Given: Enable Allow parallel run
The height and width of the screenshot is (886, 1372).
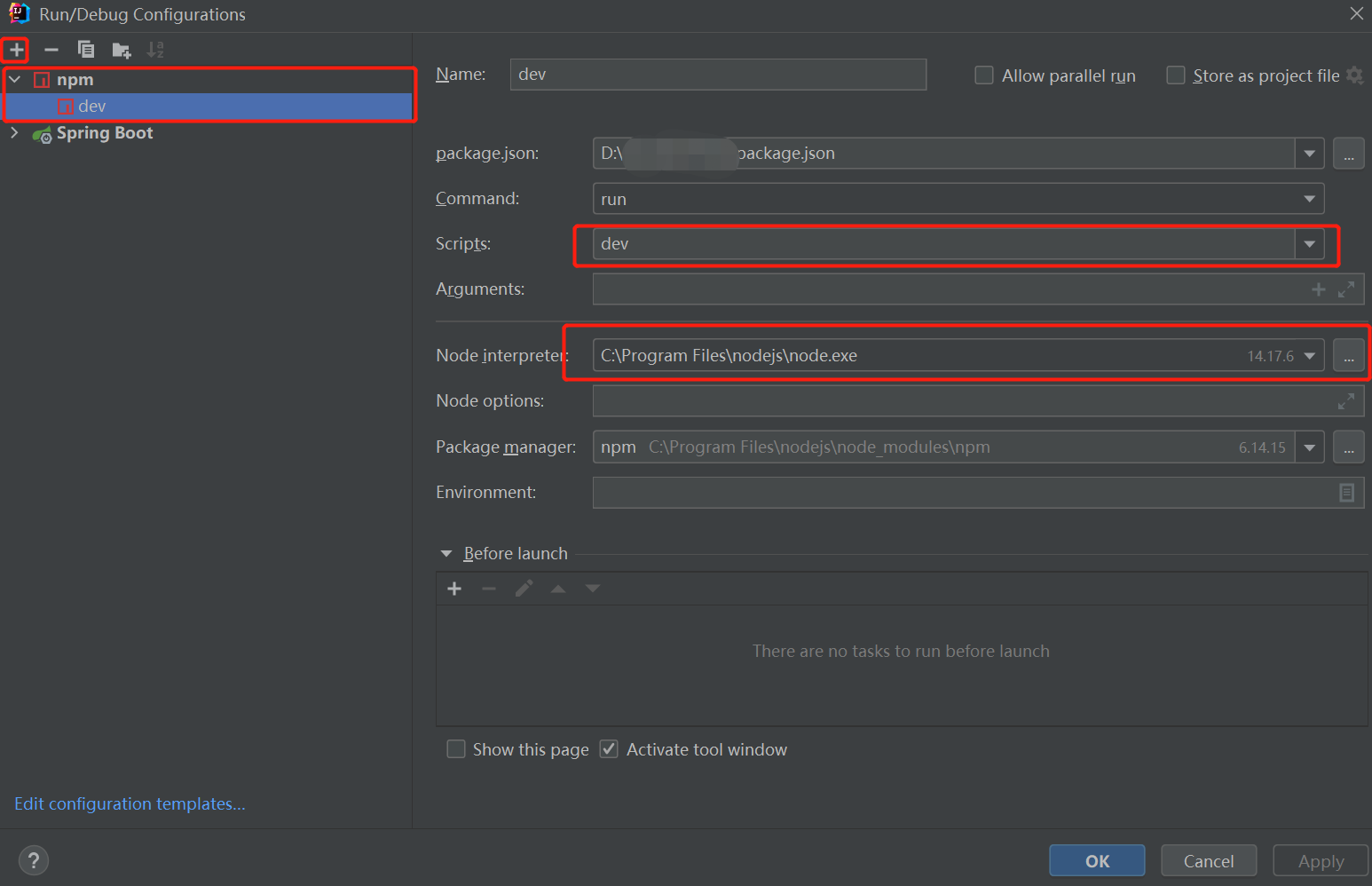Looking at the screenshot, I should click(x=984, y=75).
